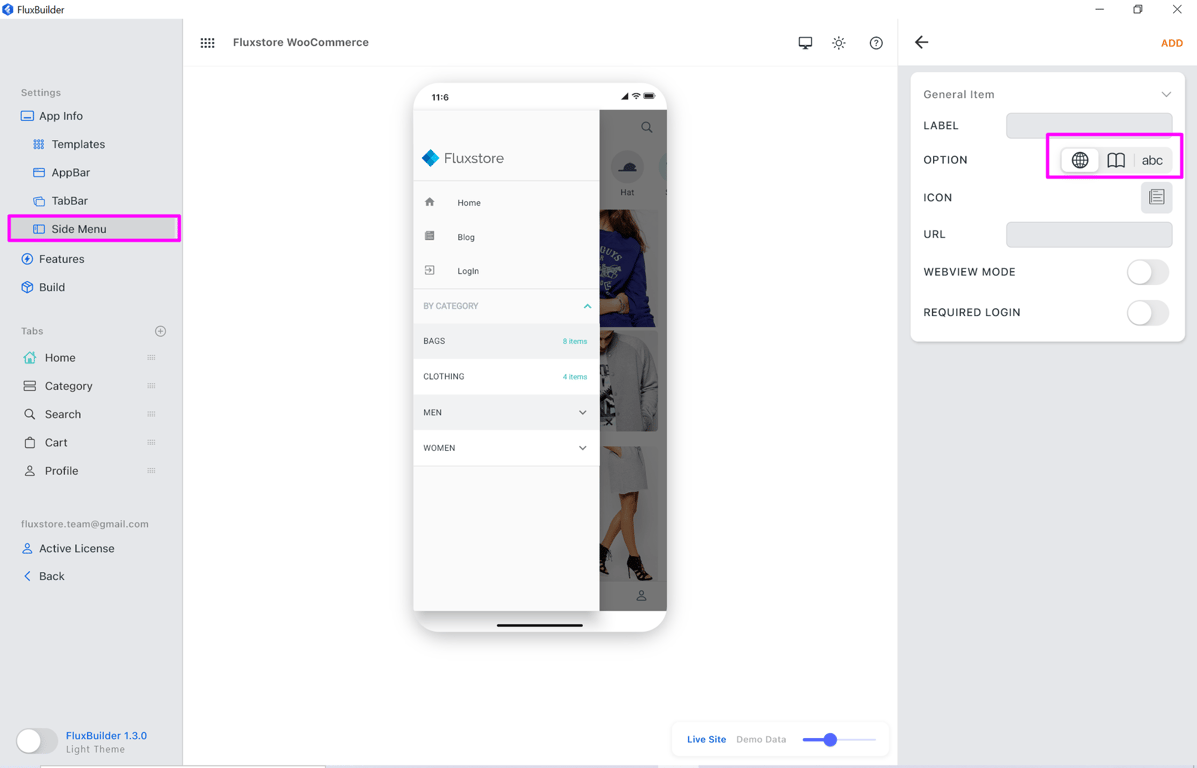Open TabBar settings
The image size is (1197, 768).
pyautogui.click(x=60, y=201)
